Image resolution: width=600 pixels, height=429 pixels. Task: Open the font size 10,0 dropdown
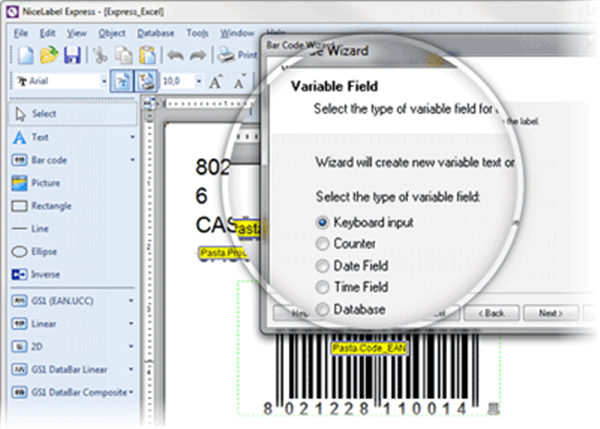199,81
